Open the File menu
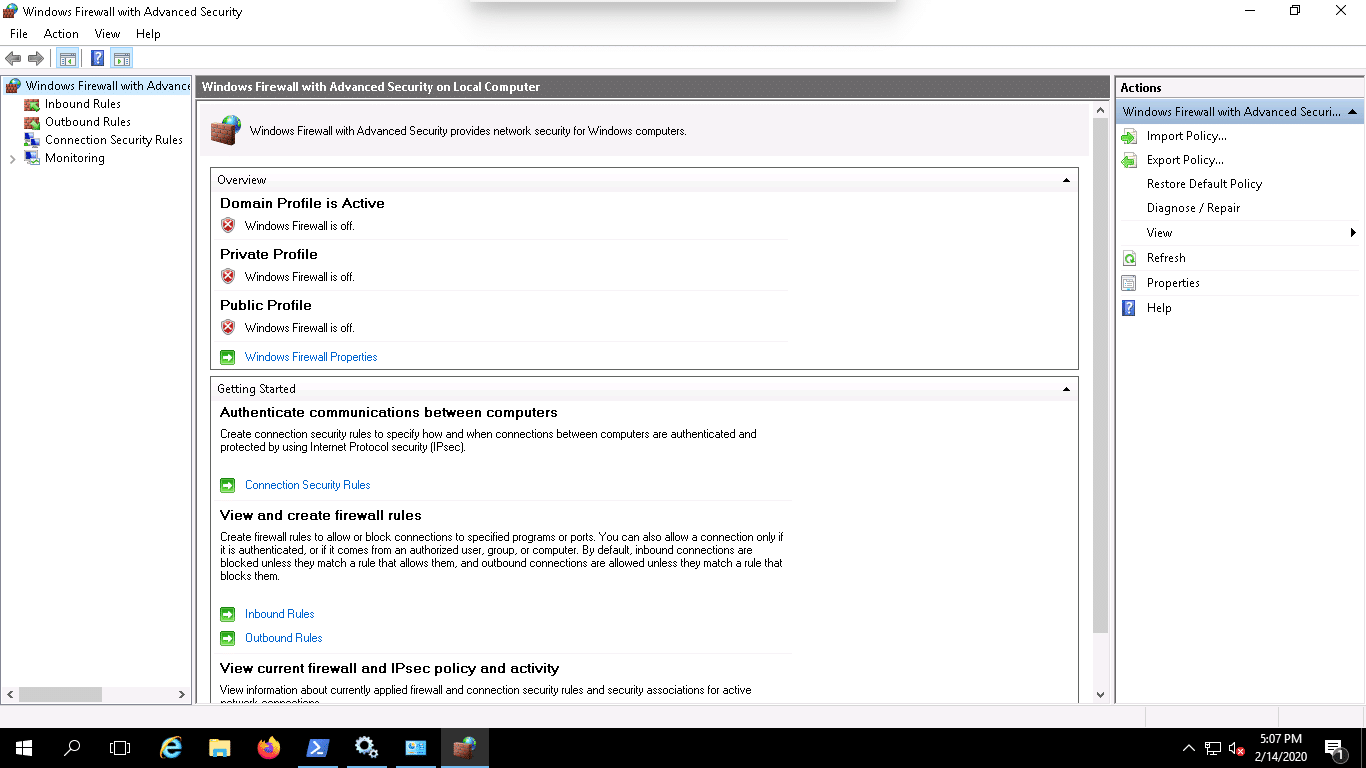1366x768 pixels. (x=18, y=34)
